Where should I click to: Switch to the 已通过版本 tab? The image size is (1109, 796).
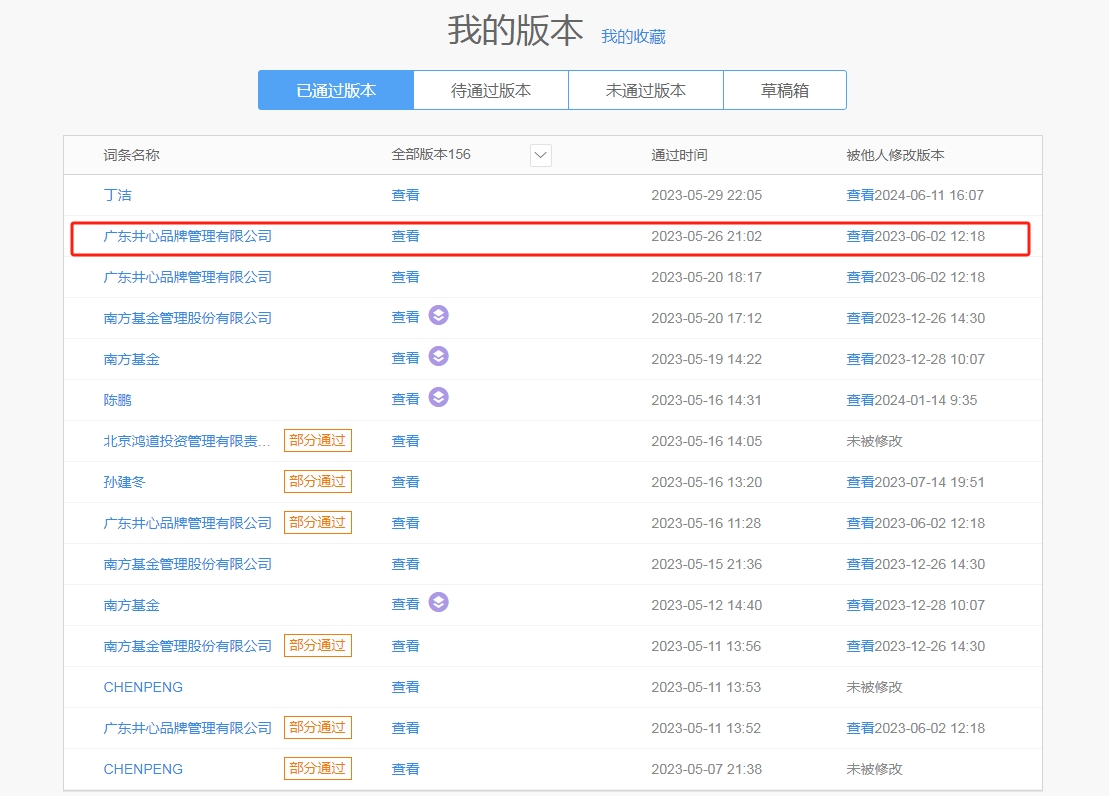pos(336,90)
